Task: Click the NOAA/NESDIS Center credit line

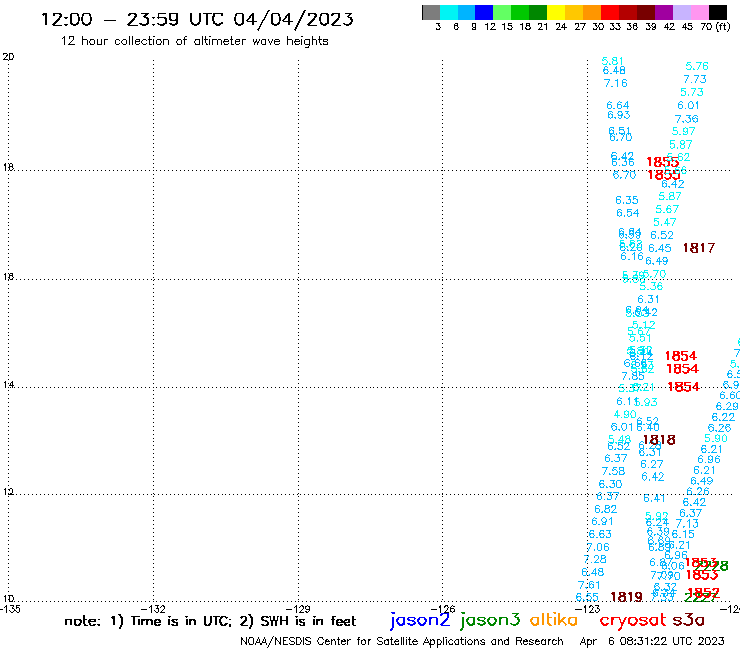Action: point(402,641)
